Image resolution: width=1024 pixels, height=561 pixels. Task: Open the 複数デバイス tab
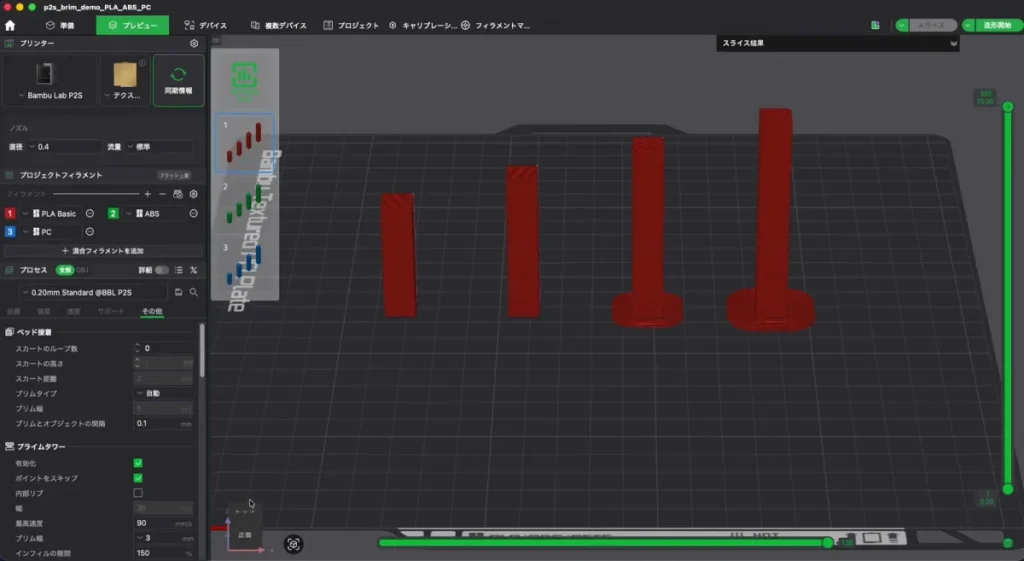[278, 25]
